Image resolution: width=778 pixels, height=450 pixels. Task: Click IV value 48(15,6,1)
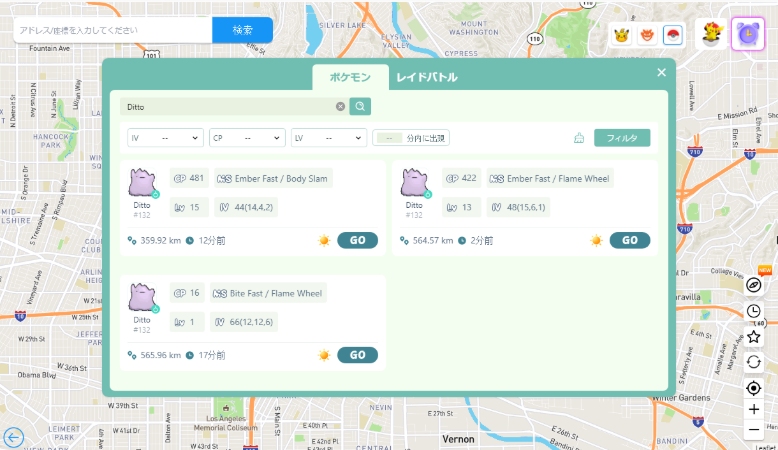526,207
